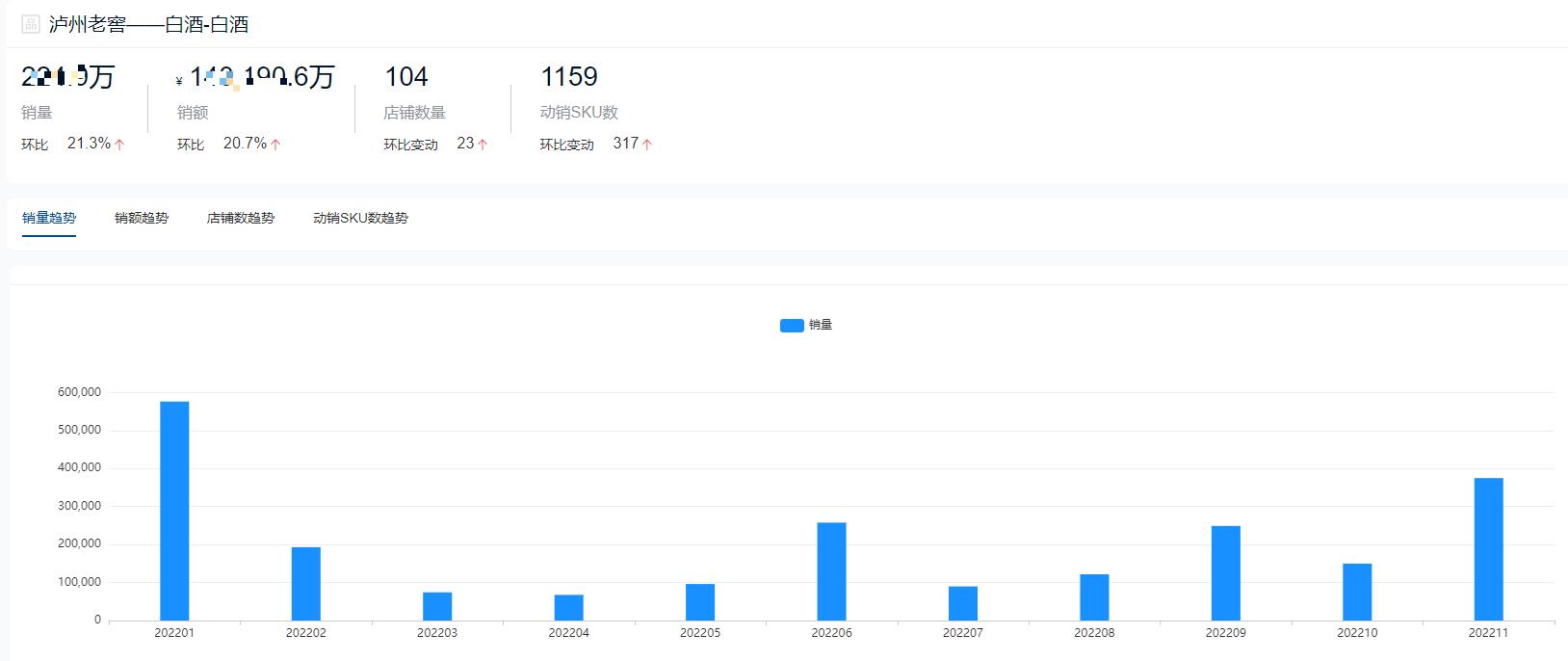
Task: Click the 202206 sales bar
Action: click(x=832, y=571)
